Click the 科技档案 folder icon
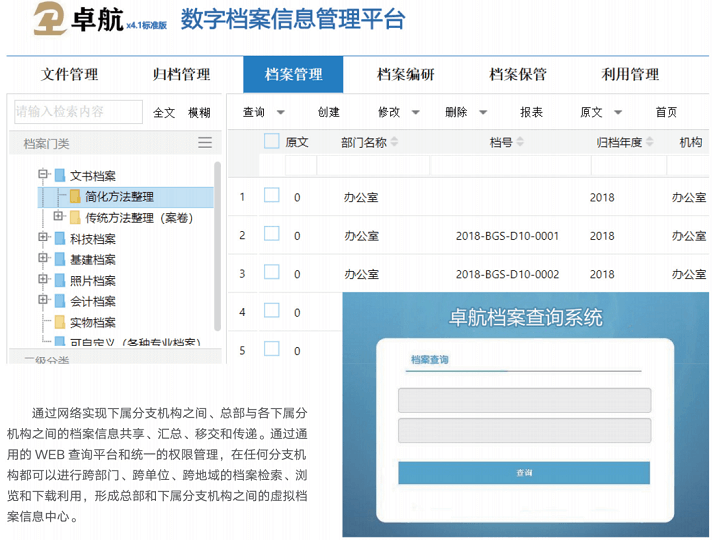720x540 pixels. (60, 238)
